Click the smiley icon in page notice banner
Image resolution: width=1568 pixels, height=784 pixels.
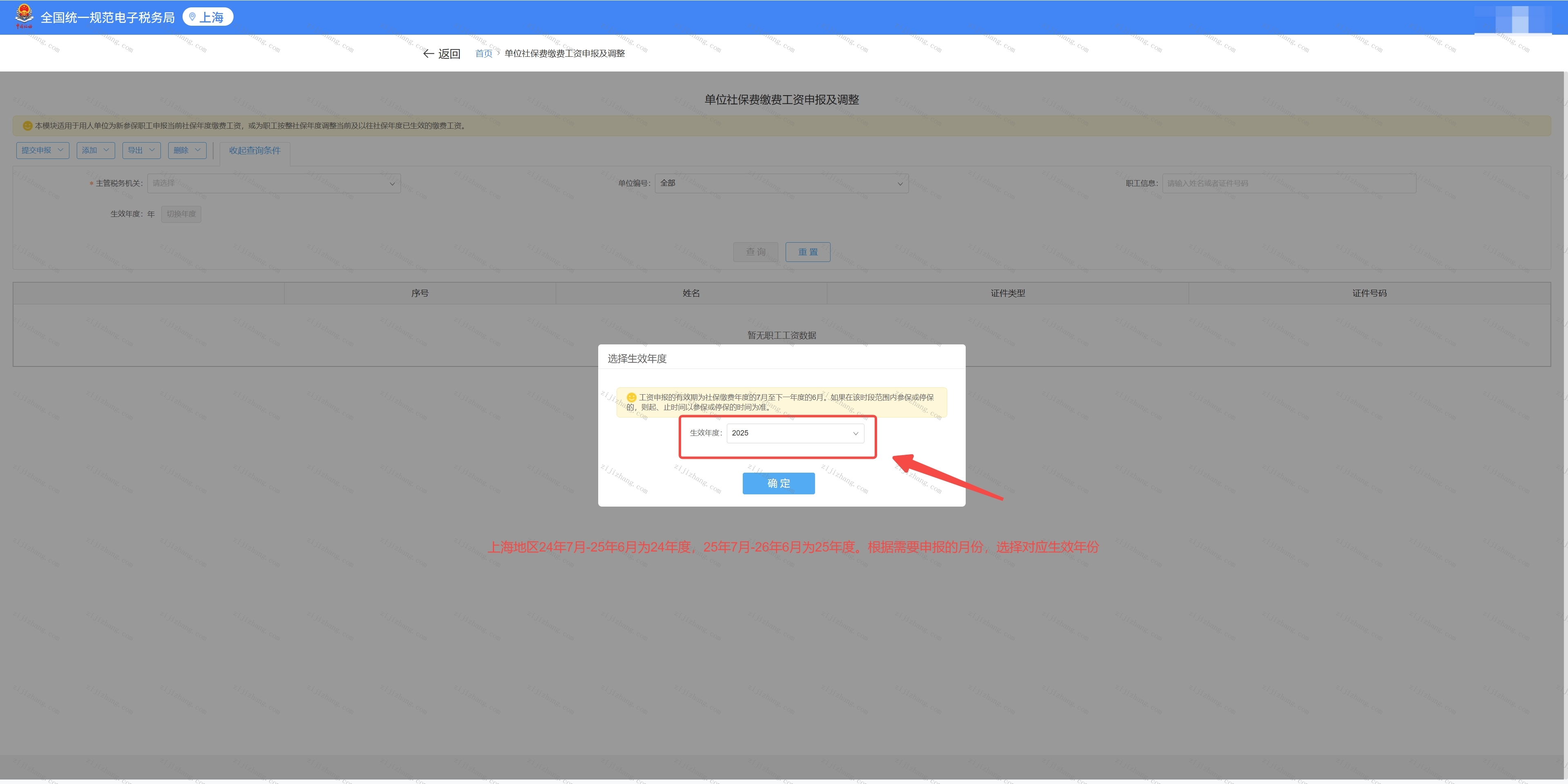click(27, 126)
